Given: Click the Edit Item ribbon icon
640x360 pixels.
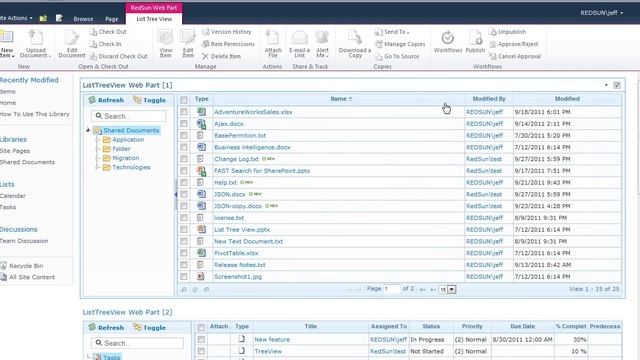Looking at the screenshot, I should [188, 43].
